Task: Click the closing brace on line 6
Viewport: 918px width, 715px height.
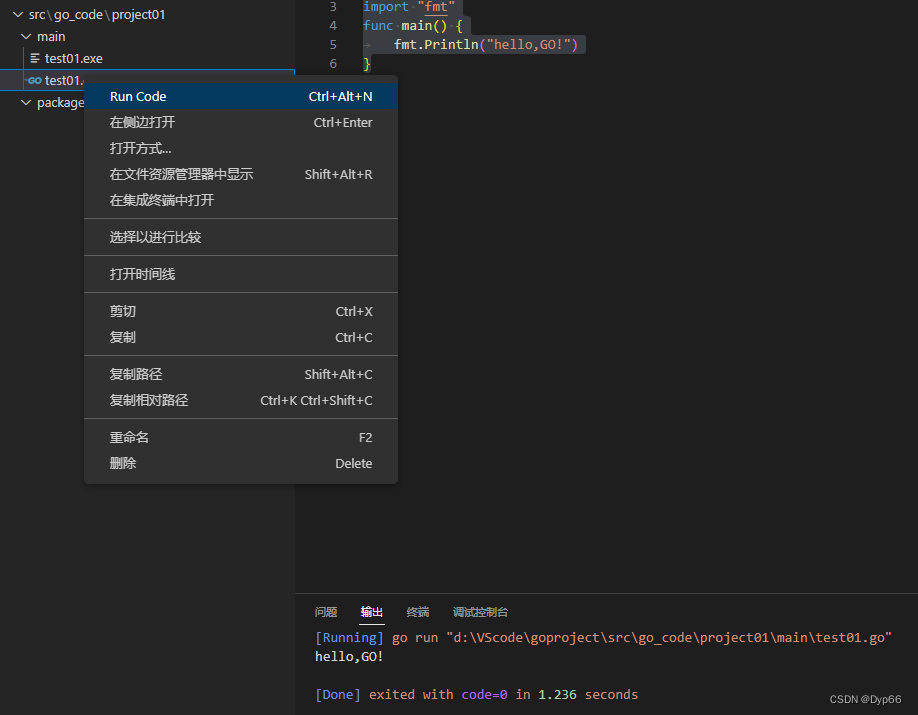Action: pos(367,63)
